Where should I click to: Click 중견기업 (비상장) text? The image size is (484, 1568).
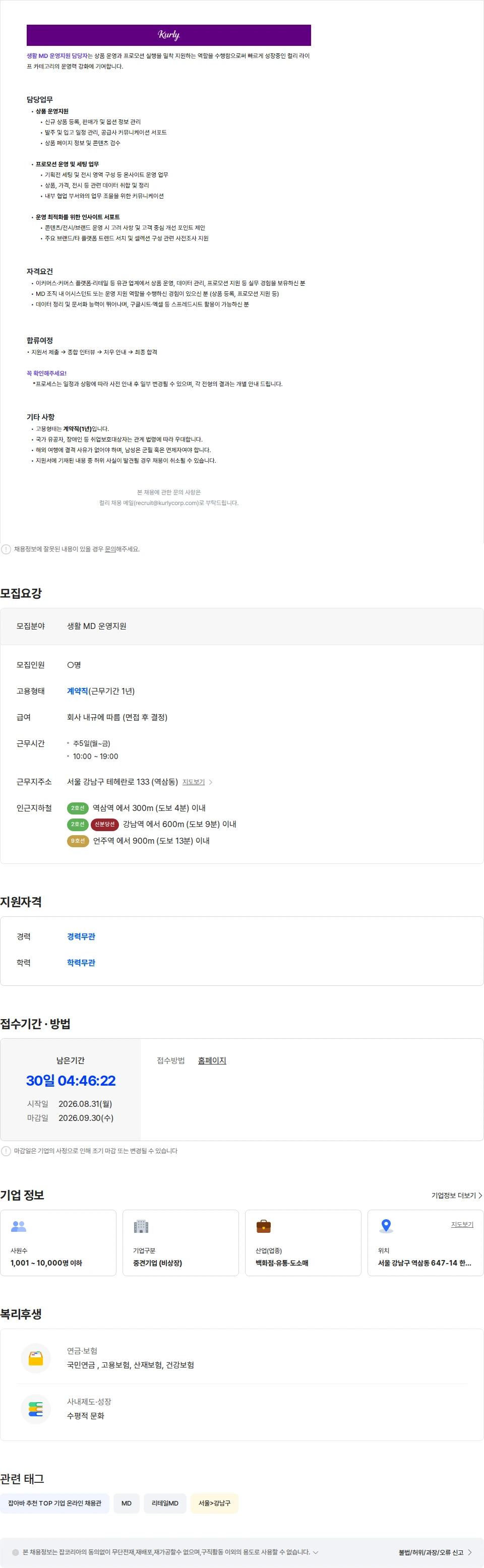point(158,1263)
